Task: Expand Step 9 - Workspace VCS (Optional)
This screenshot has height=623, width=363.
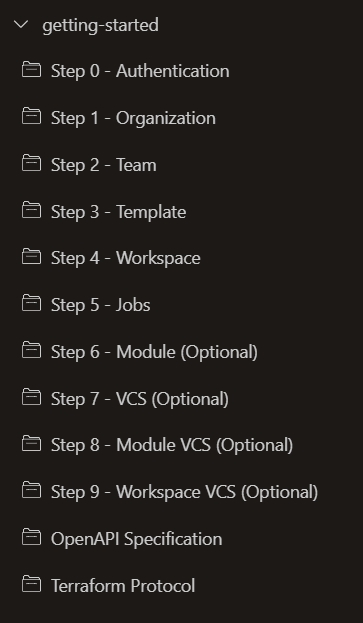Action: click(x=185, y=492)
